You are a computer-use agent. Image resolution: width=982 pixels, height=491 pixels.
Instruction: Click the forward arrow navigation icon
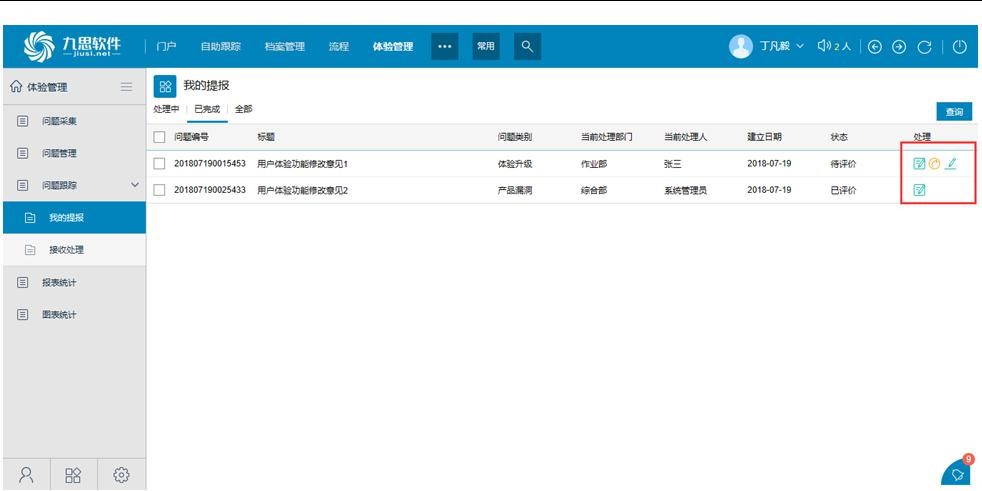click(899, 46)
